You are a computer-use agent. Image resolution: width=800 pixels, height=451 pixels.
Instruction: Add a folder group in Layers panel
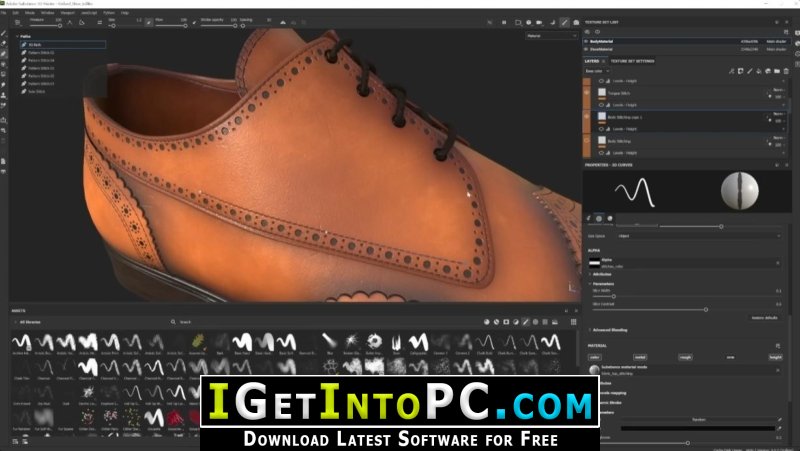(777, 71)
